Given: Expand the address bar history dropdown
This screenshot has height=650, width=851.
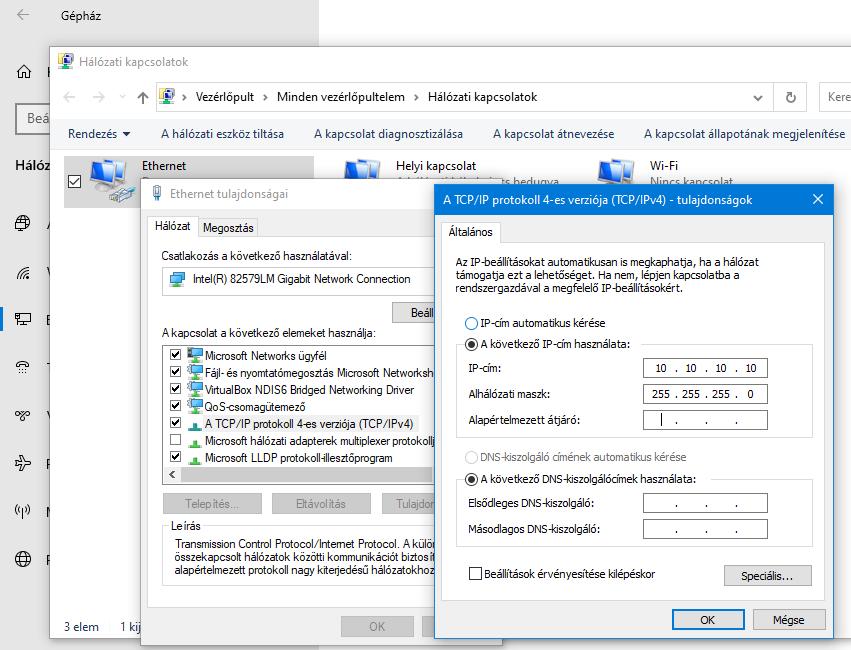Looking at the screenshot, I should pos(757,97).
